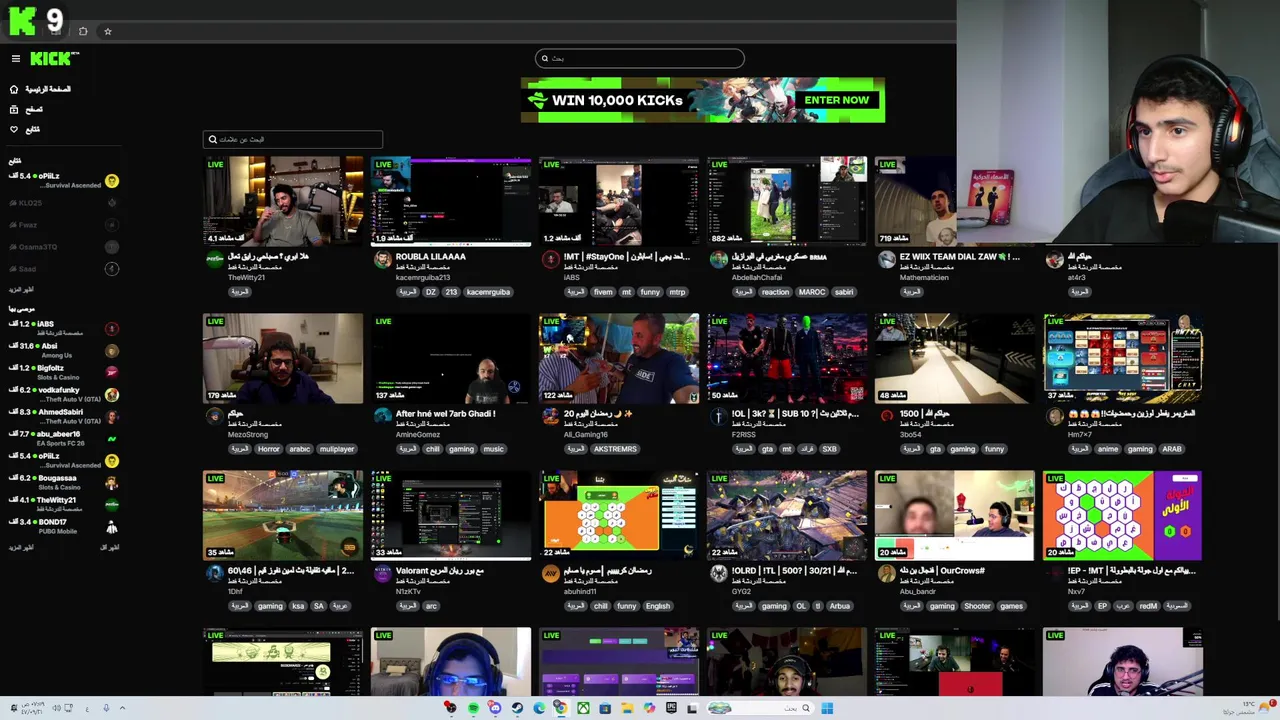Open offline channel KLO25 in sidebar
Viewport: 1280px width, 720px height.
[x=62, y=203]
